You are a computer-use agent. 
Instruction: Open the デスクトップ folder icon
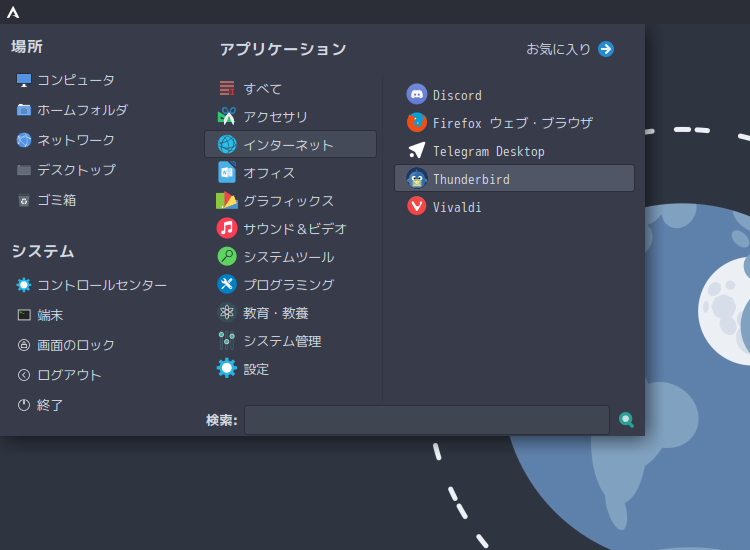[23, 170]
